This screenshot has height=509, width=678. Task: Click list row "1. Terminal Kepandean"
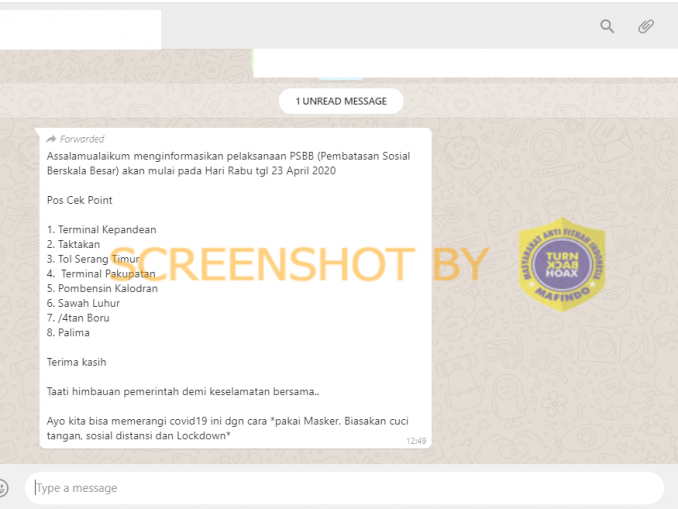pos(102,230)
